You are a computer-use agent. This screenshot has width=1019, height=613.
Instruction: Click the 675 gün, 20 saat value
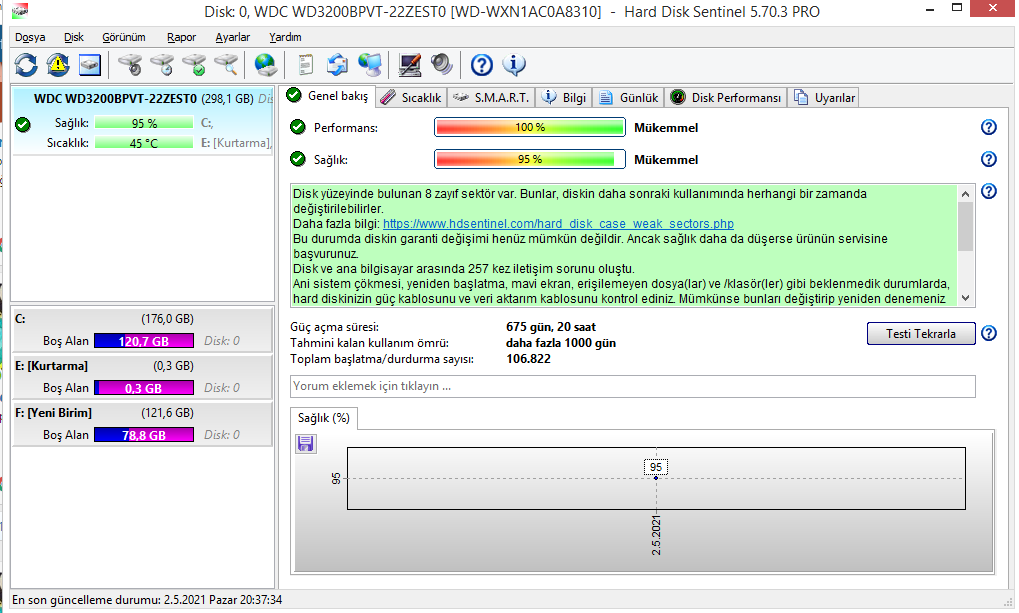point(551,327)
